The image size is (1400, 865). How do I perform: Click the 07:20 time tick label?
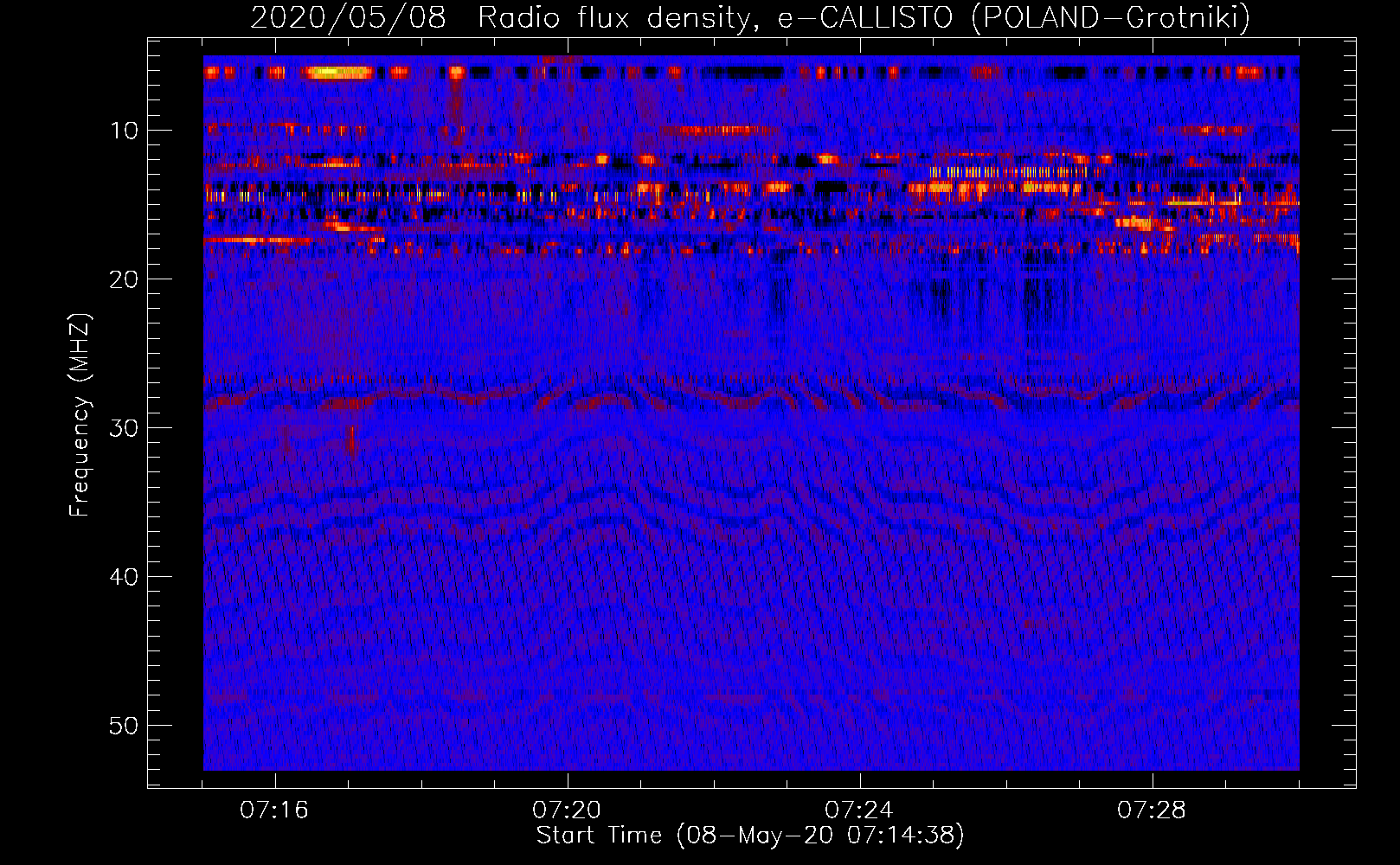[567, 811]
